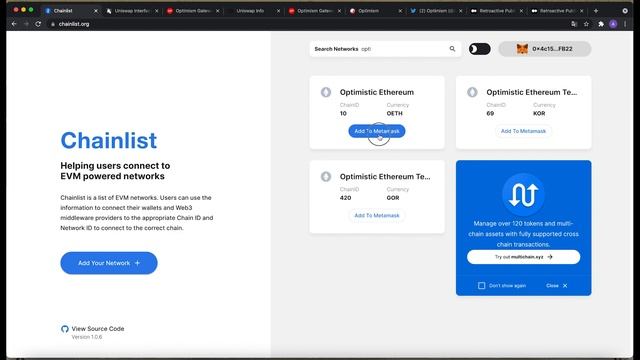Click the Ethereum logo on chain 420 card

(326, 177)
